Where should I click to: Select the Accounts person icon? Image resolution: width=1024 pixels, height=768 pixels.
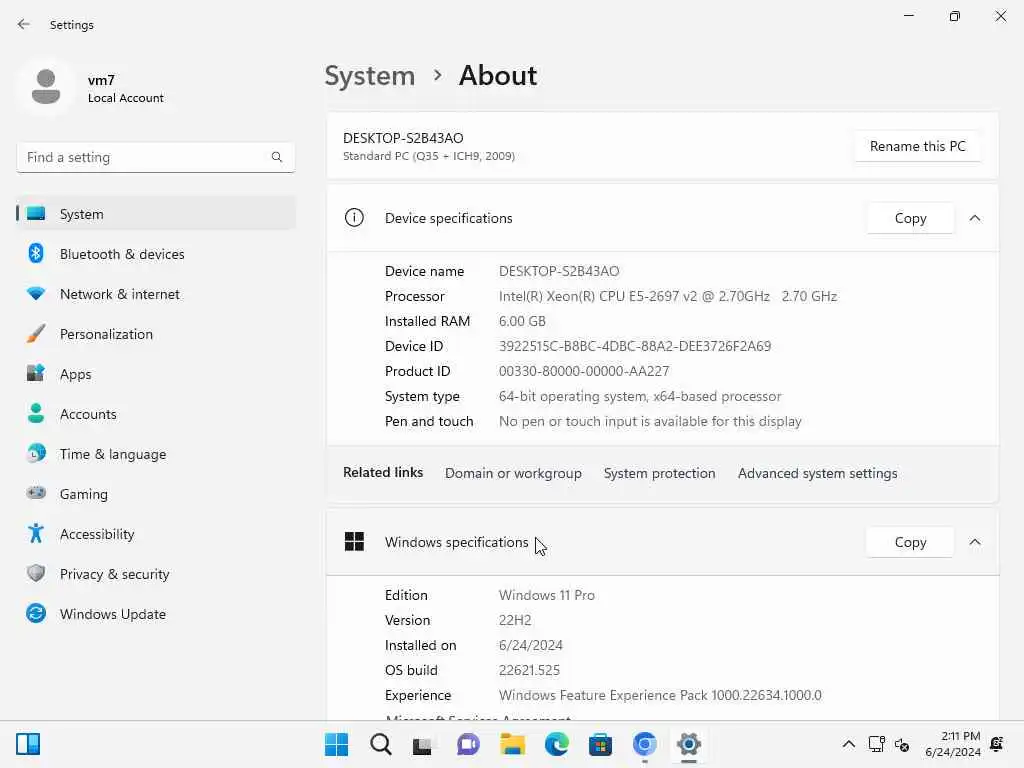[36, 413]
